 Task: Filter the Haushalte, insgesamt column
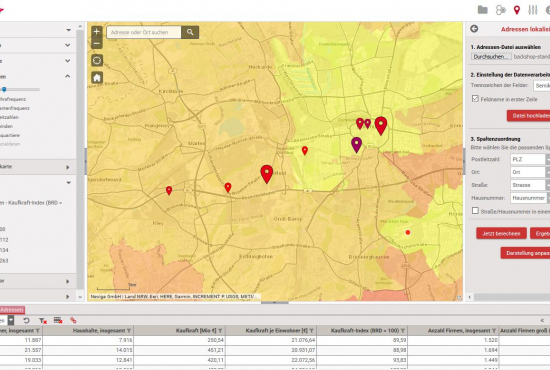(x=129, y=331)
